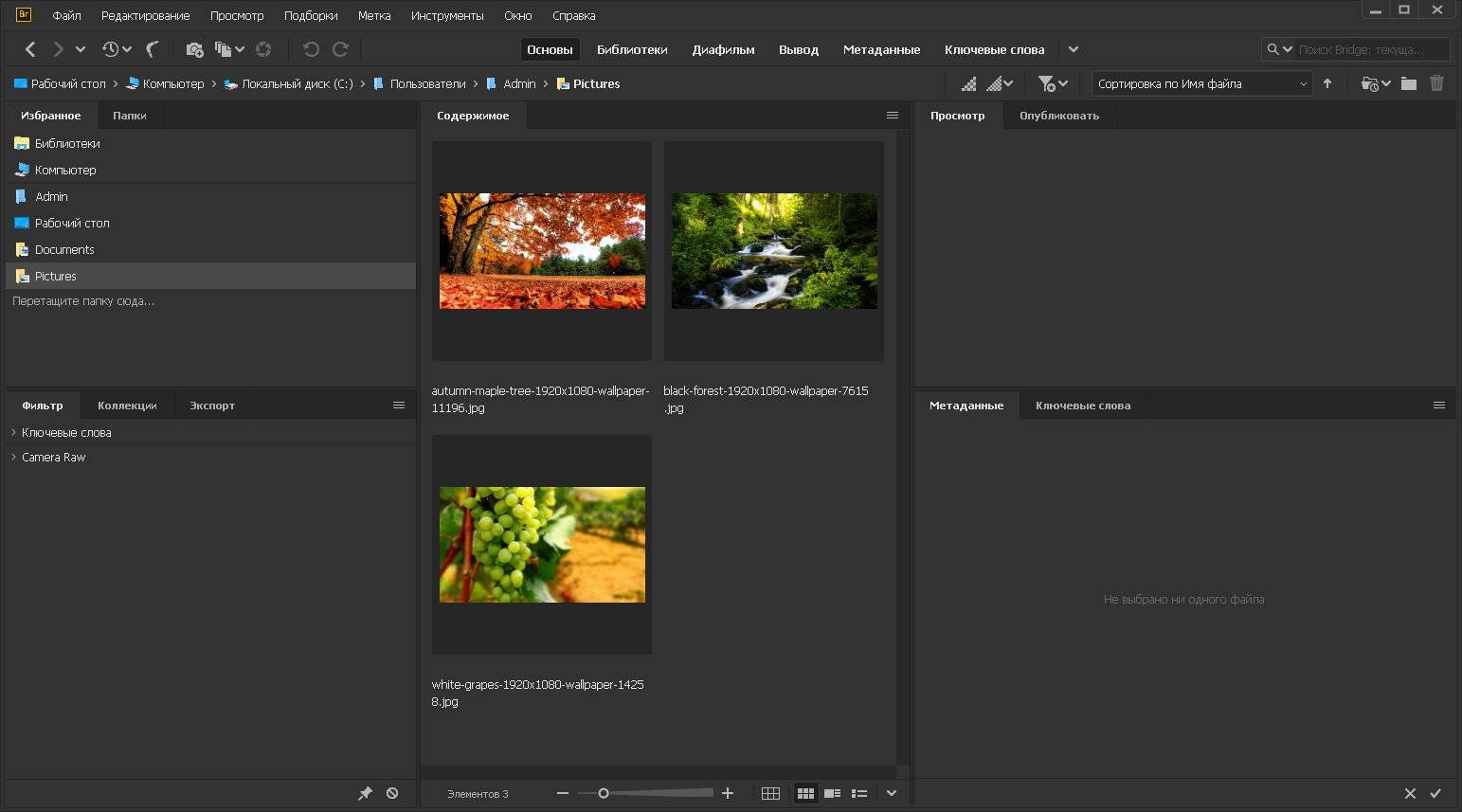Expand the workspace switcher chevron
The width and height of the screenshot is (1462, 812).
click(x=1074, y=49)
